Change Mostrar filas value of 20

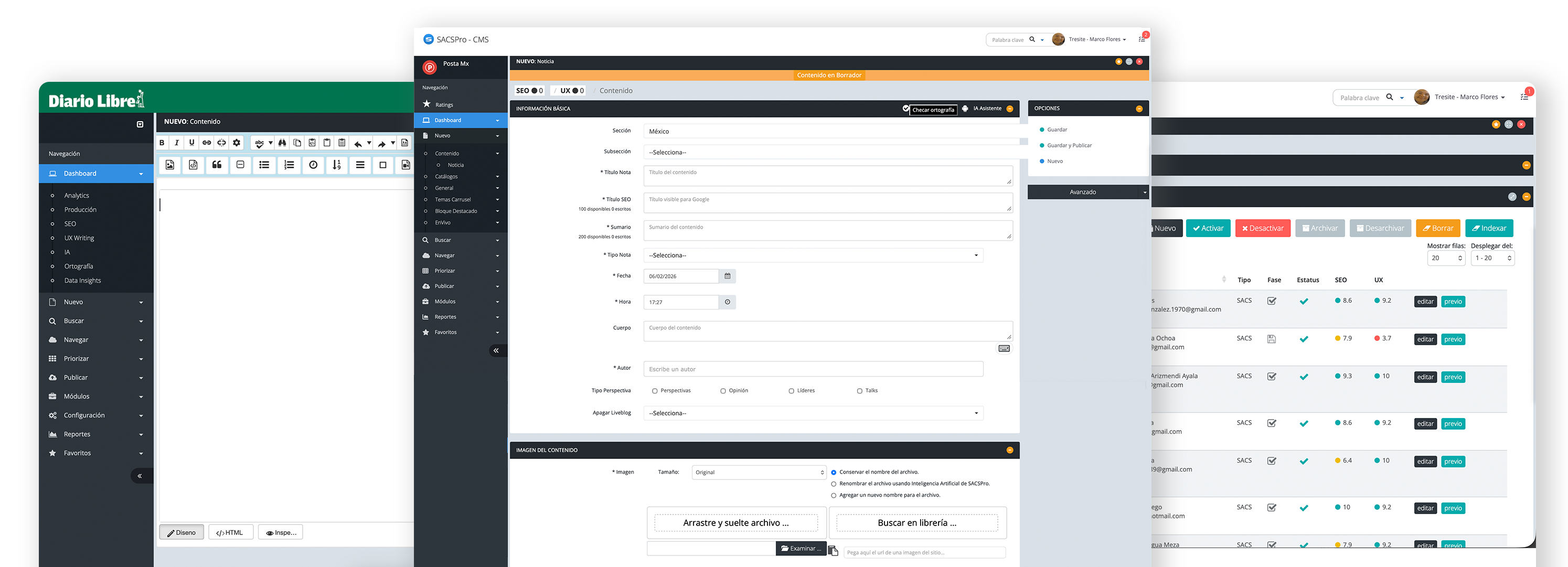1446,258
